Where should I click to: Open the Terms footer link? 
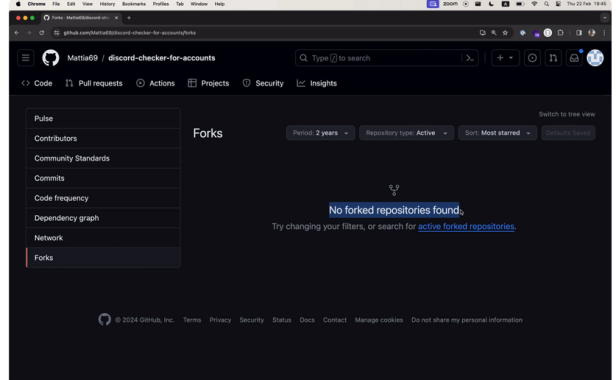[x=192, y=320]
